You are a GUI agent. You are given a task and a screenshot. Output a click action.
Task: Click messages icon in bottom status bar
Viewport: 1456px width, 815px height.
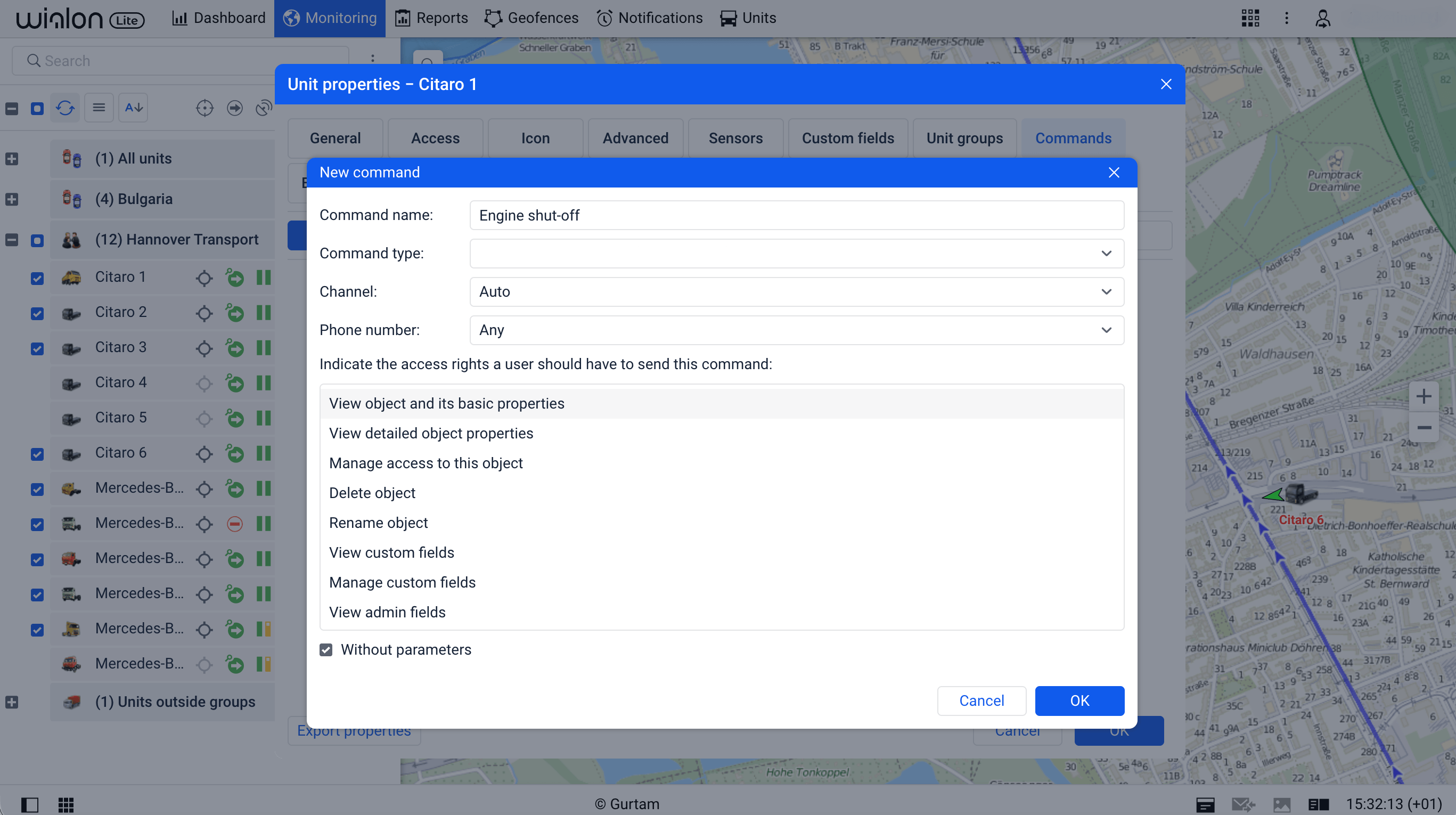pos(1243,804)
